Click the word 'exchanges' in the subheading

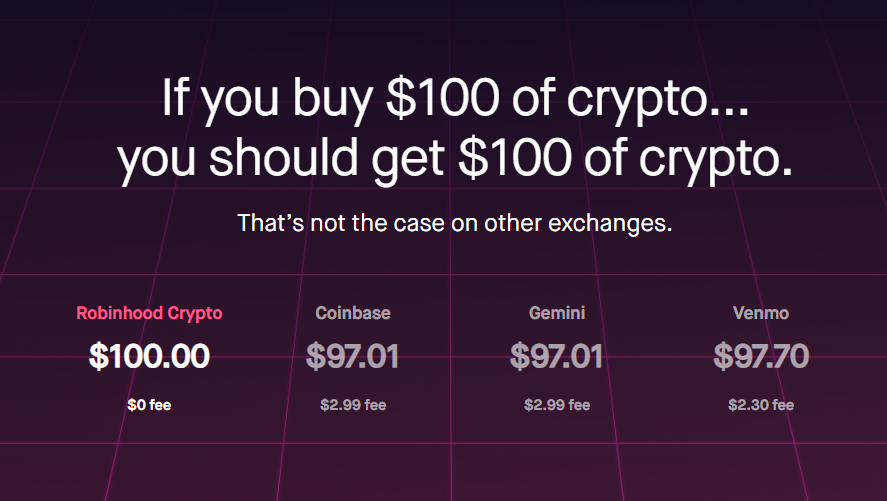pyautogui.click(x=610, y=223)
